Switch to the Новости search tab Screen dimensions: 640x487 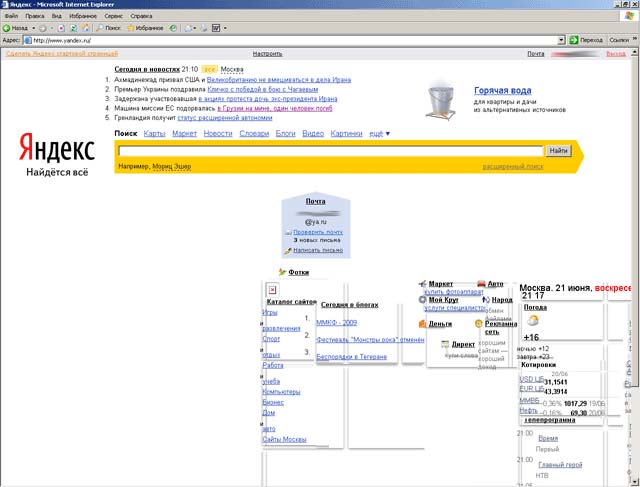pyautogui.click(x=218, y=133)
